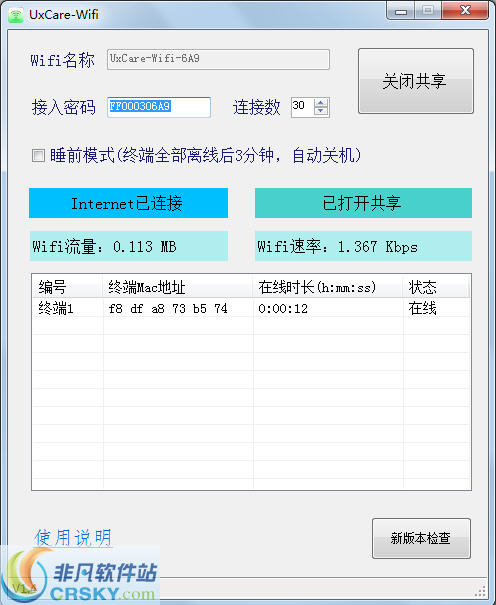This screenshot has width=496, height=605.
Task: Close the UxCare-Wifi window
Action: click(x=466, y=10)
